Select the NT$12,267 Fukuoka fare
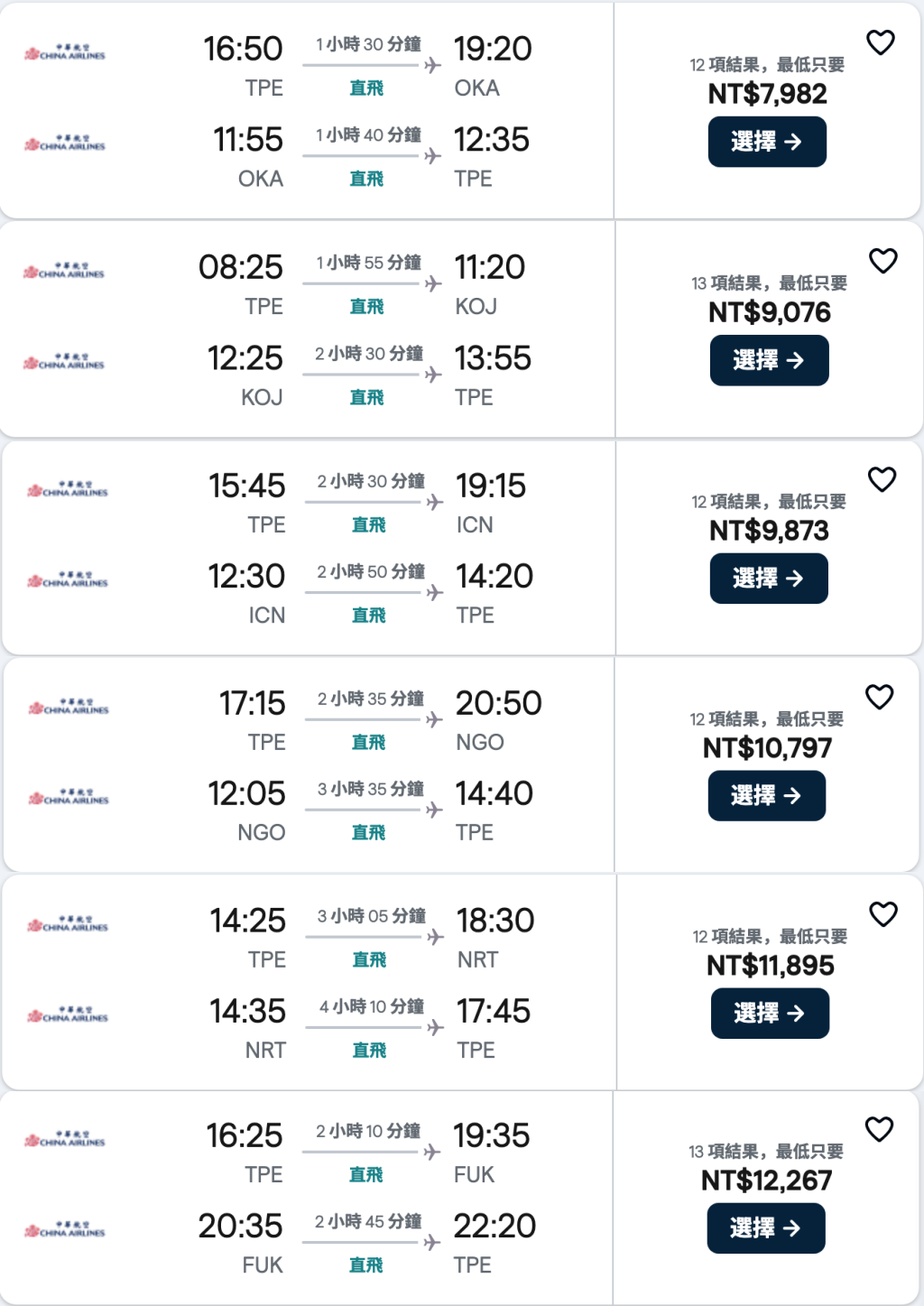The height and width of the screenshot is (1306, 924). (x=765, y=1227)
